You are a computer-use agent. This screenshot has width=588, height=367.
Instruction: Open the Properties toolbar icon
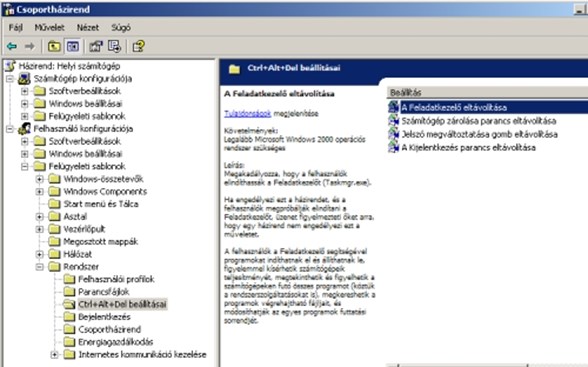[x=96, y=46]
